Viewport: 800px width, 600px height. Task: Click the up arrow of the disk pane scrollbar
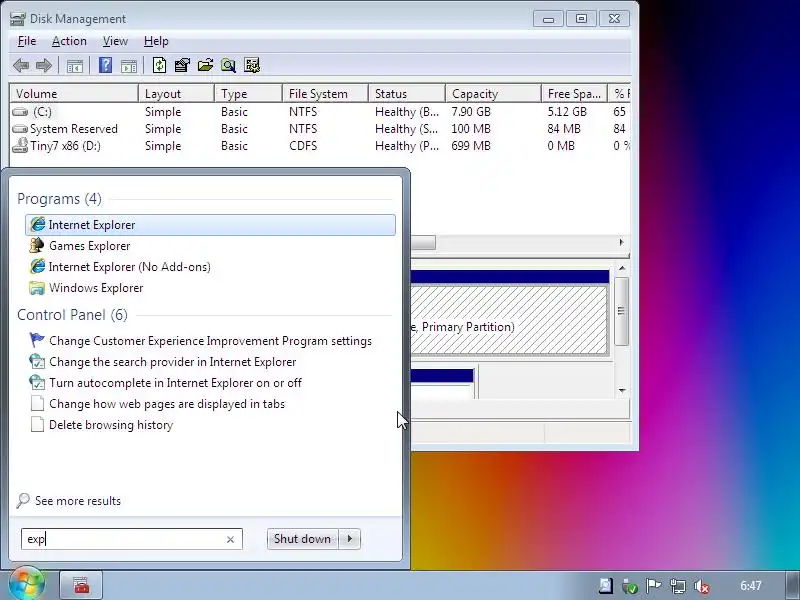622,268
